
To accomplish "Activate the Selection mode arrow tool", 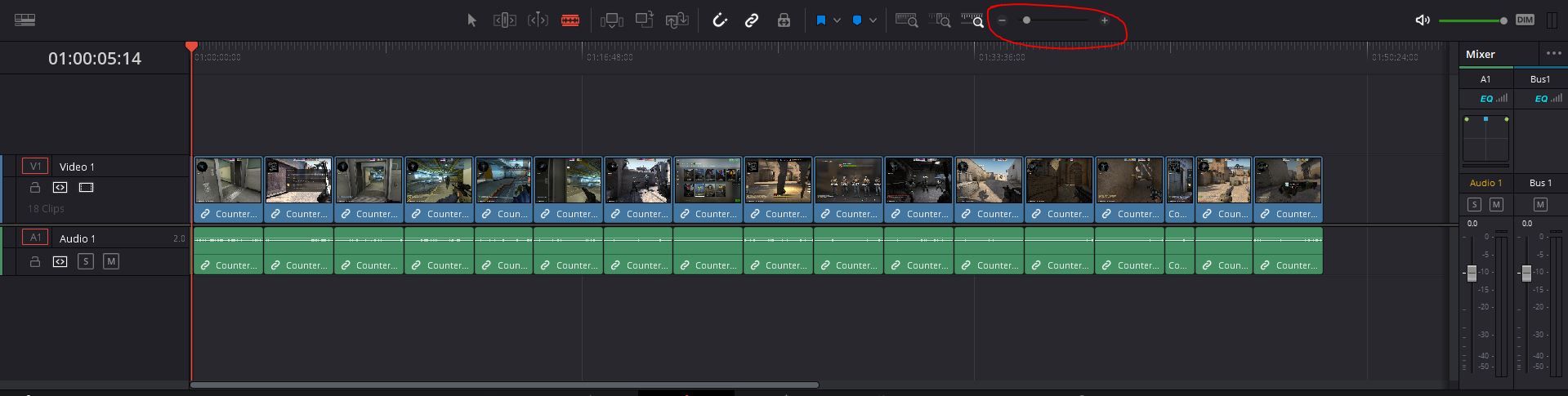I will pyautogui.click(x=471, y=20).
